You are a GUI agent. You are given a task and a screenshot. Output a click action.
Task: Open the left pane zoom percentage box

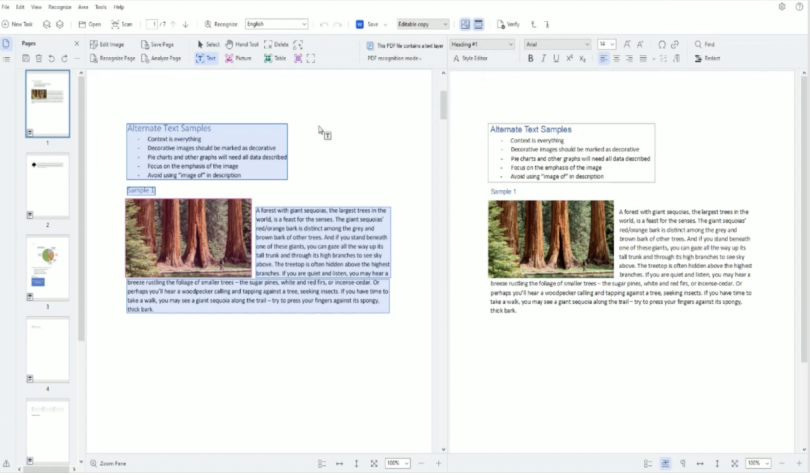point(397,464)
